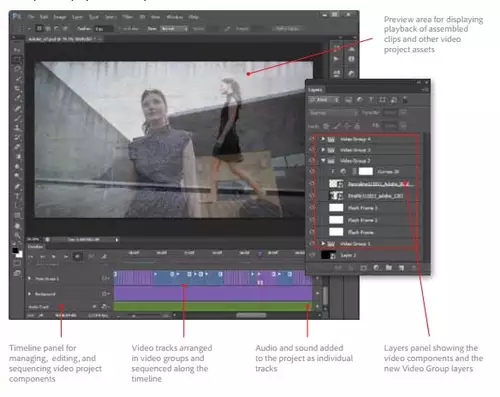Hide the Video Group 3 layer
Image resolution: width=500 pixels, height=397 pixels.
tap(312, 150)
